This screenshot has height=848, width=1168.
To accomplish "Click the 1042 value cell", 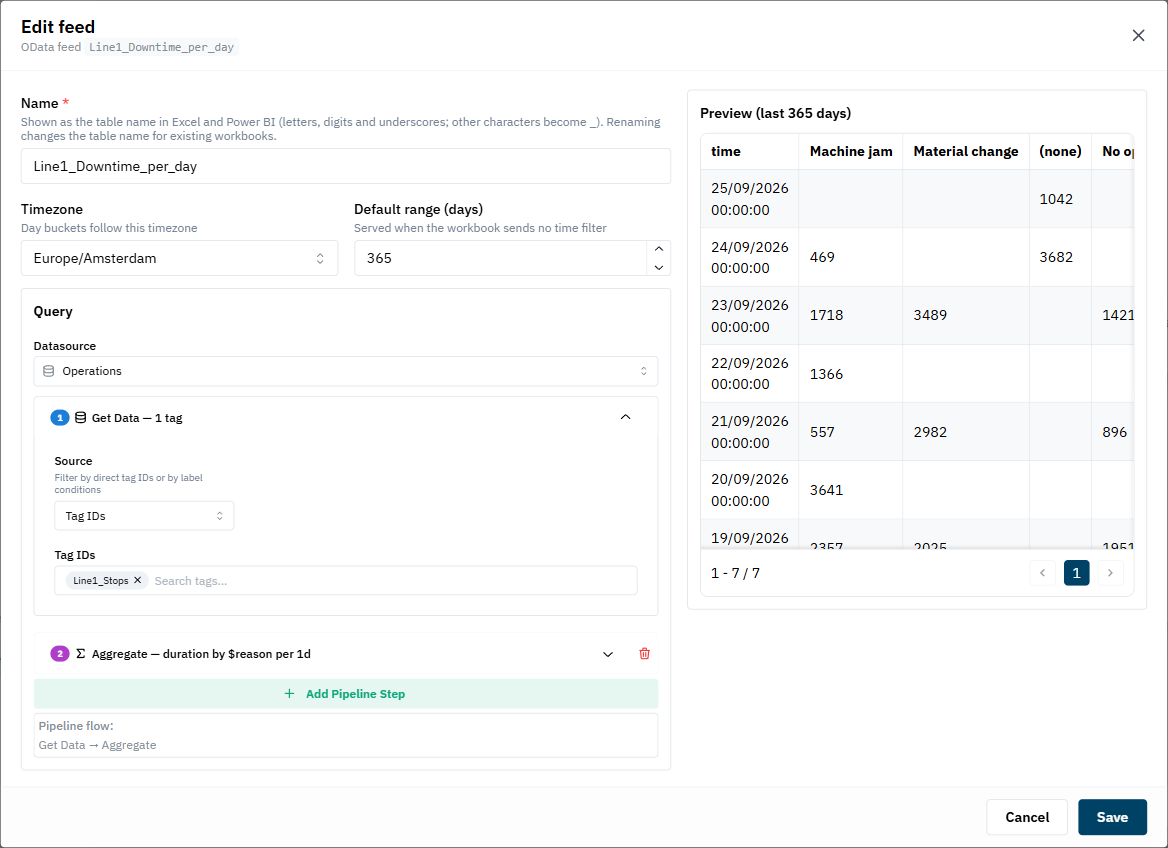I will tap(1060, 199).
